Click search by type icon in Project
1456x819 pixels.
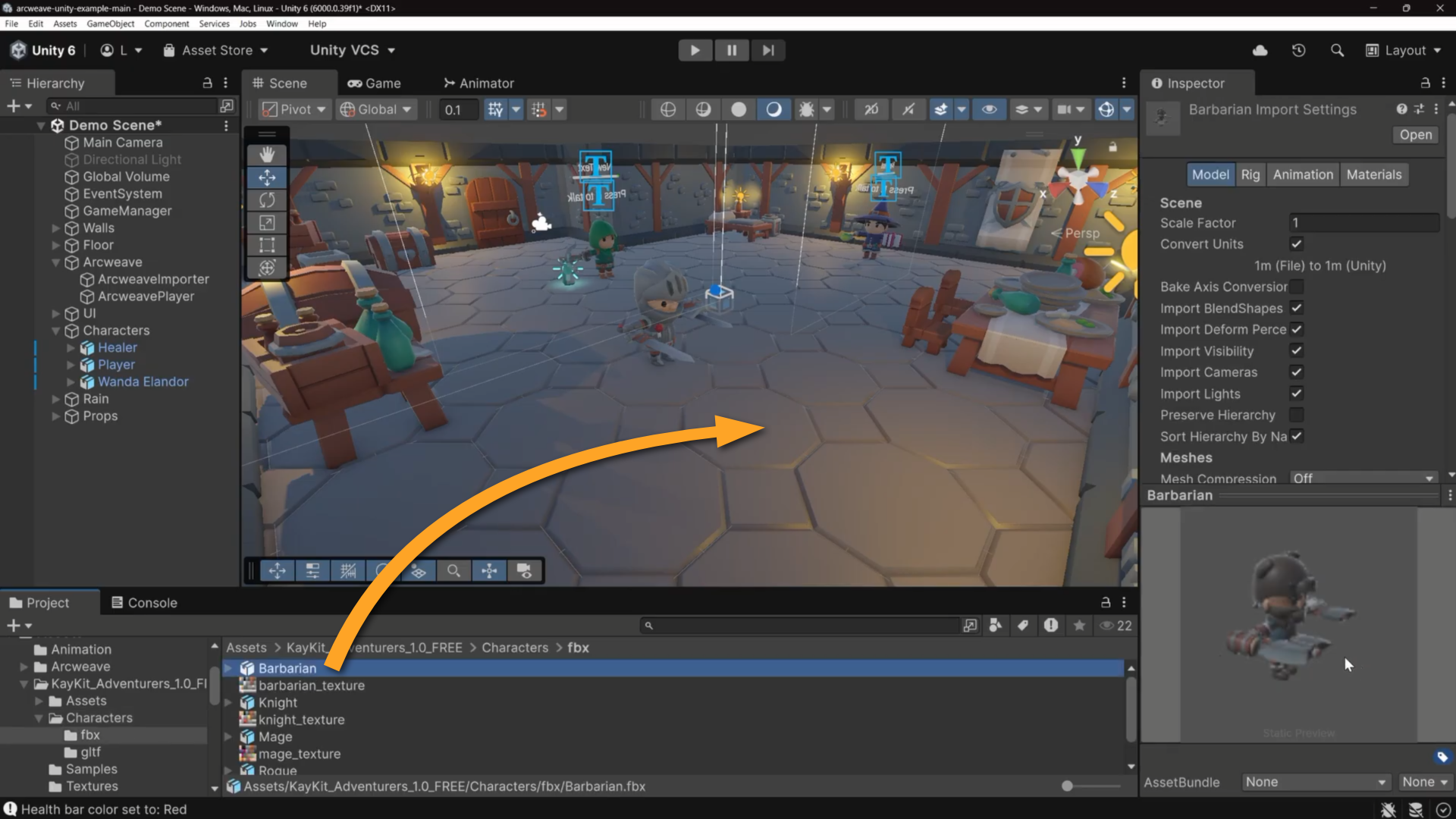point(995,625)
